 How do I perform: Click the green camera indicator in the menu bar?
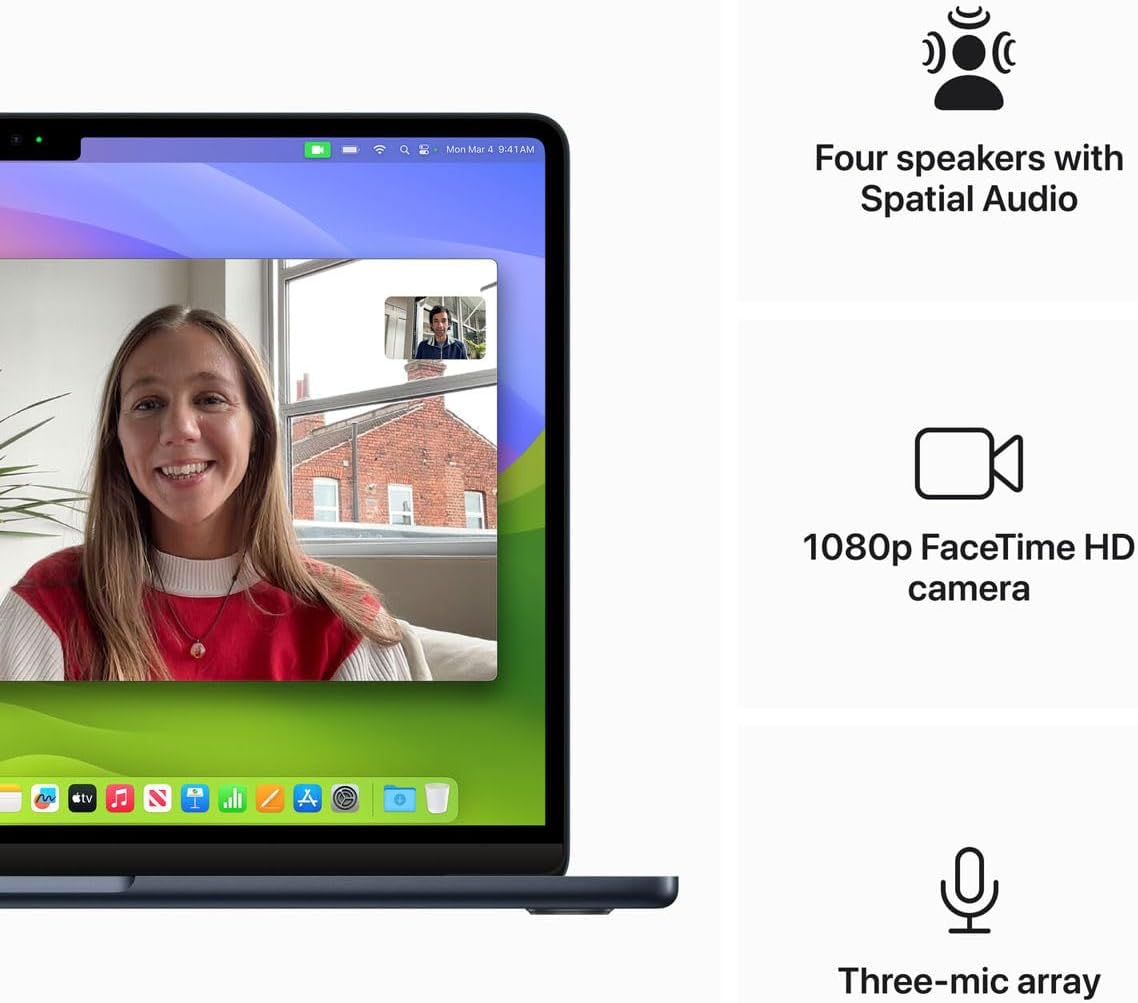(317, 149)
